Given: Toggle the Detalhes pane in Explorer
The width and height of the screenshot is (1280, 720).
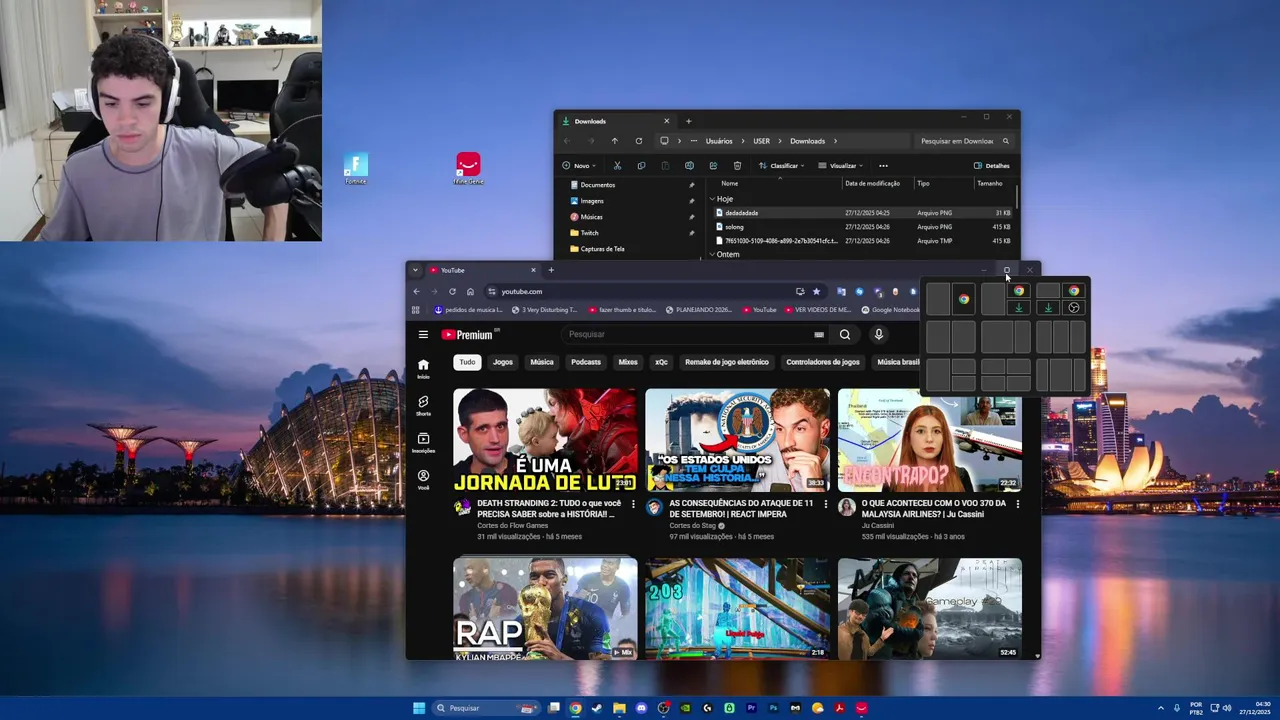Looking at the screenshot, I should click(x=991, y=166).
